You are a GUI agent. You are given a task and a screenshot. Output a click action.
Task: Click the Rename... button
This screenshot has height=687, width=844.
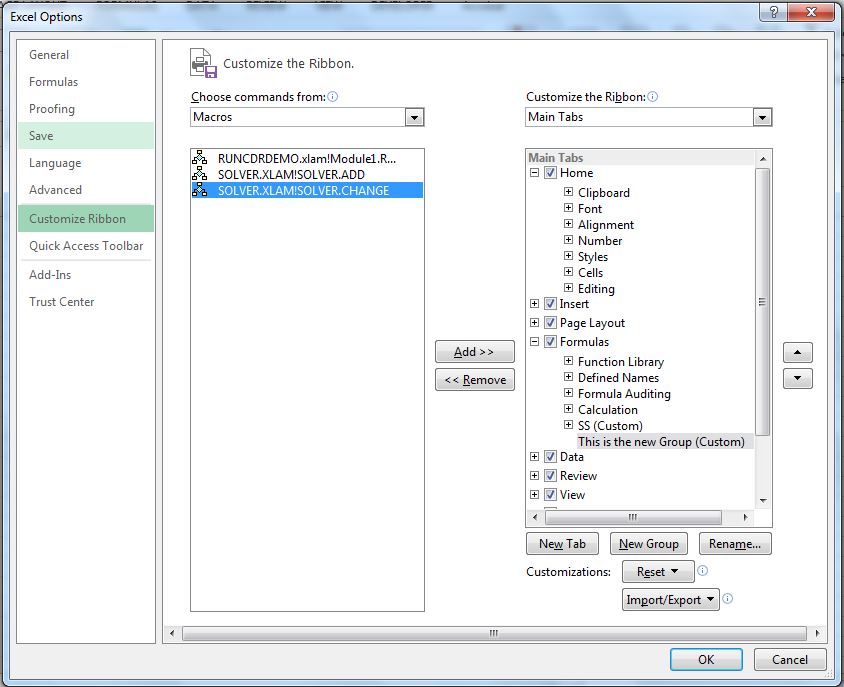(x=735, y=544)
